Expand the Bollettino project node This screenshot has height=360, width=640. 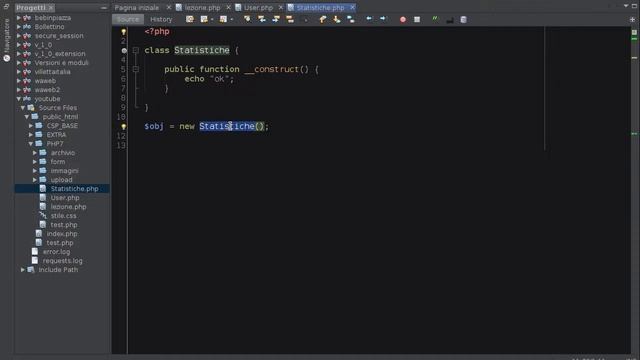(x=18, y=27)
